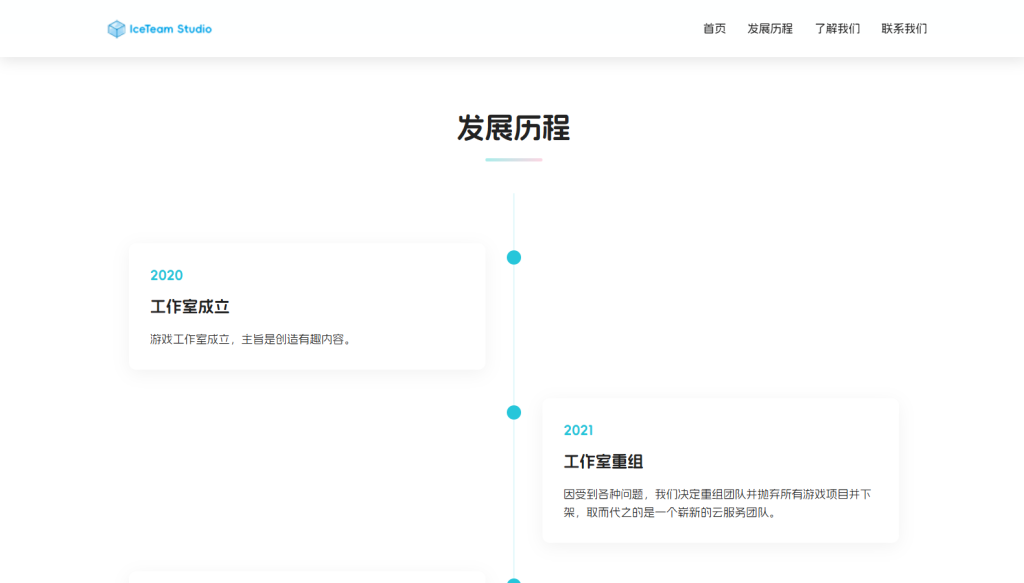Click the IceTeam Studio cube logo icon
This screenshot has height=583, width=1024.
click(116, 29)
